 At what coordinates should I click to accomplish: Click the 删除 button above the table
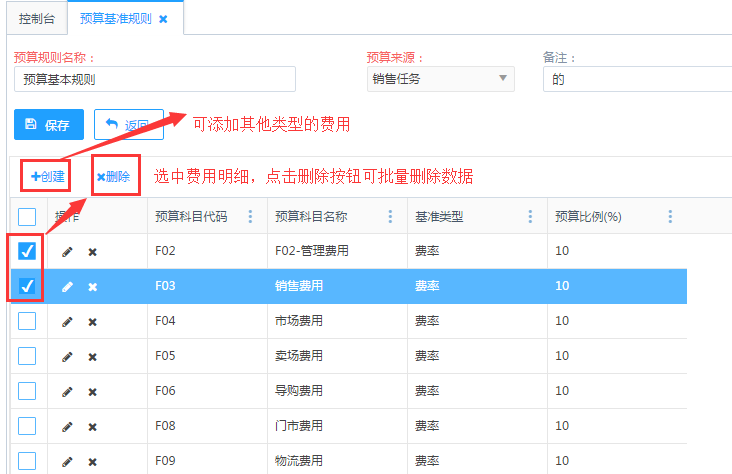point(113,177)
